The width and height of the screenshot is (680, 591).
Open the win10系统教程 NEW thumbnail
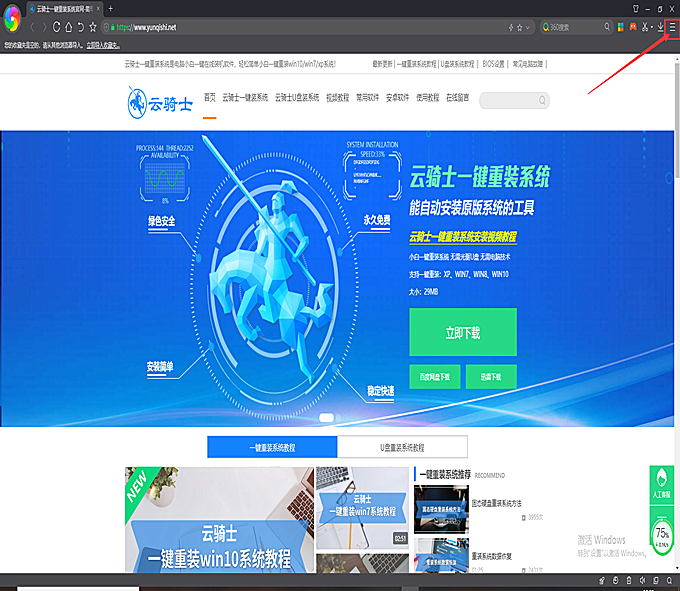(219, 519)
